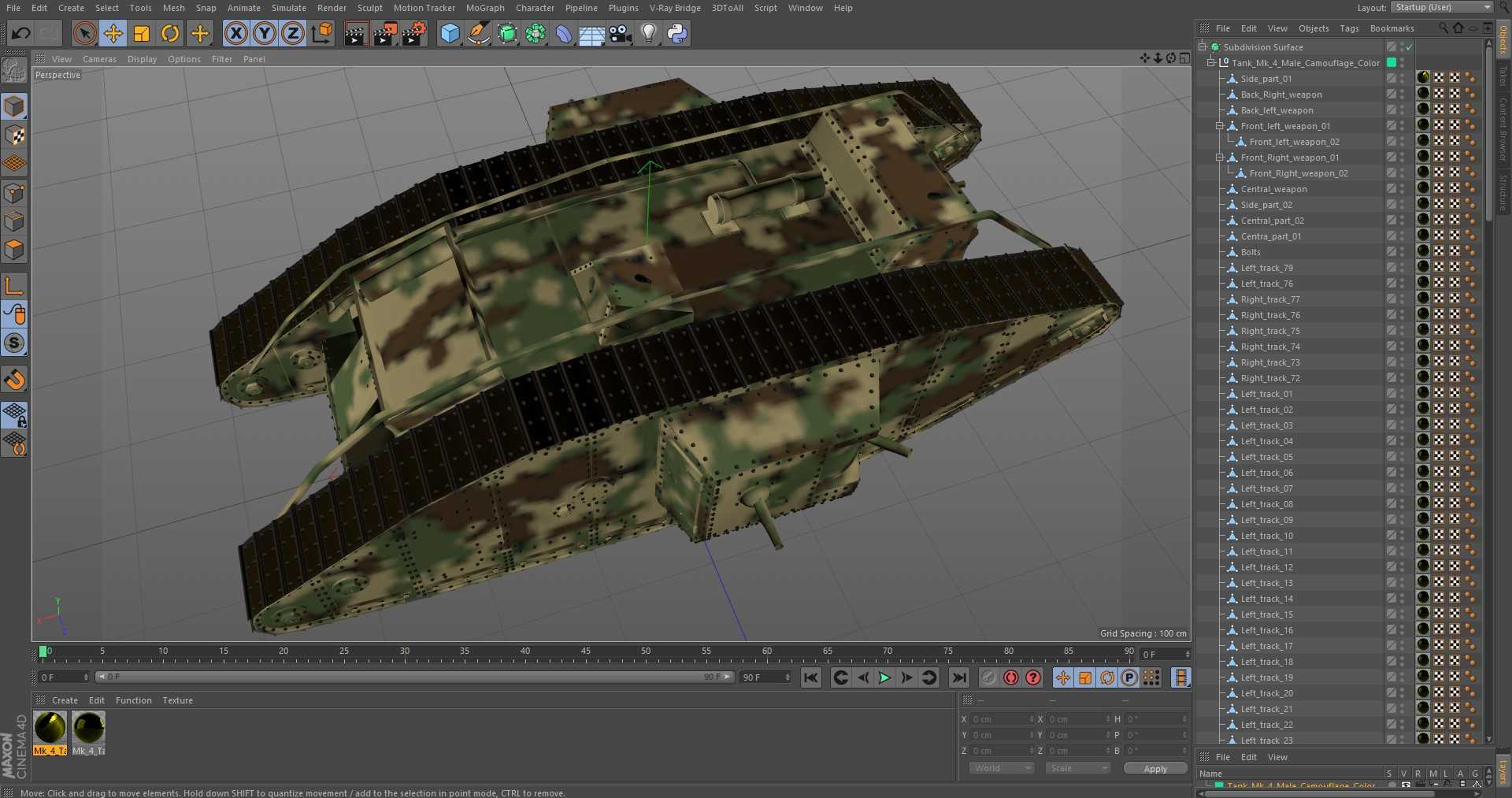1512x798 pixels.
Task: Add a Cube primitive object
Action: coord(450,33)
